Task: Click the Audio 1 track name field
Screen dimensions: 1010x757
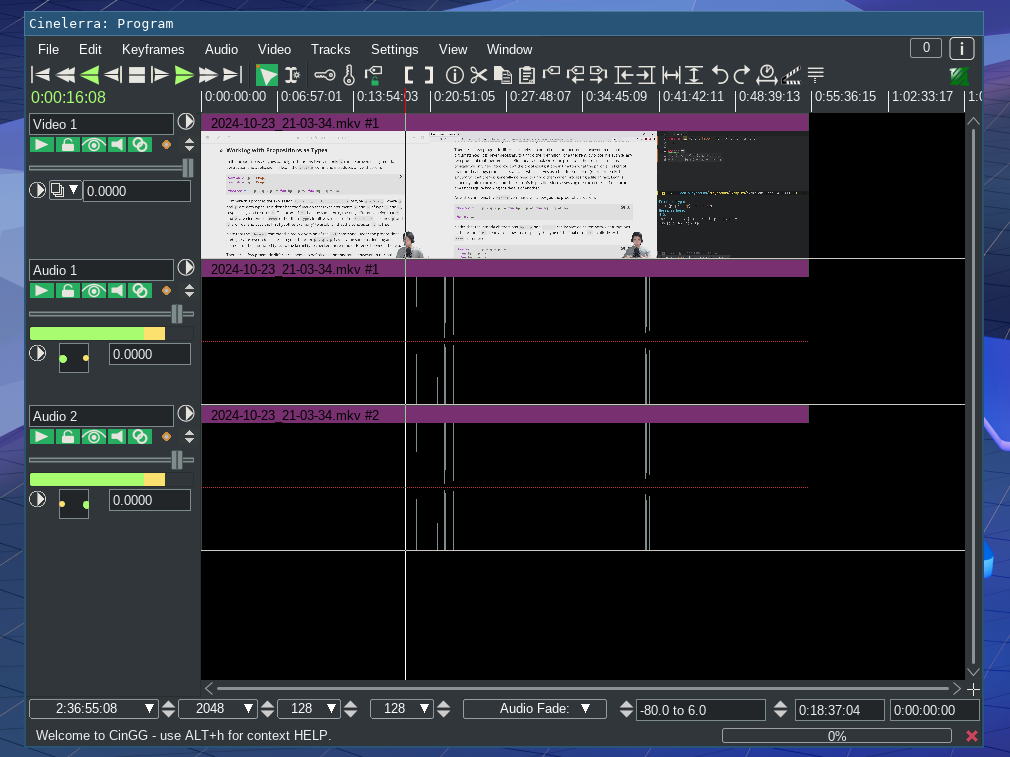Action: coord(101,270)
